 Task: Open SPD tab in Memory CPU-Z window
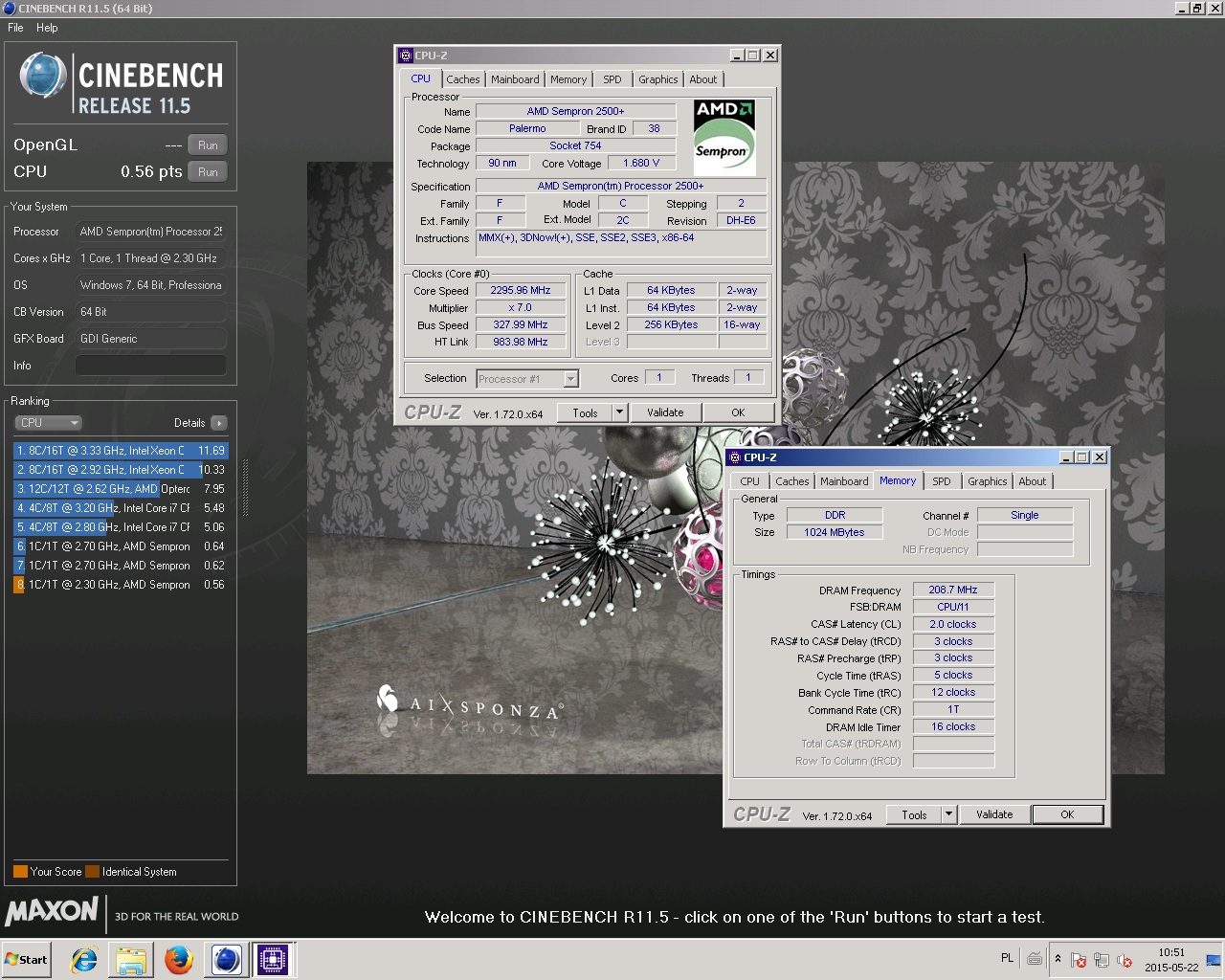942,481
